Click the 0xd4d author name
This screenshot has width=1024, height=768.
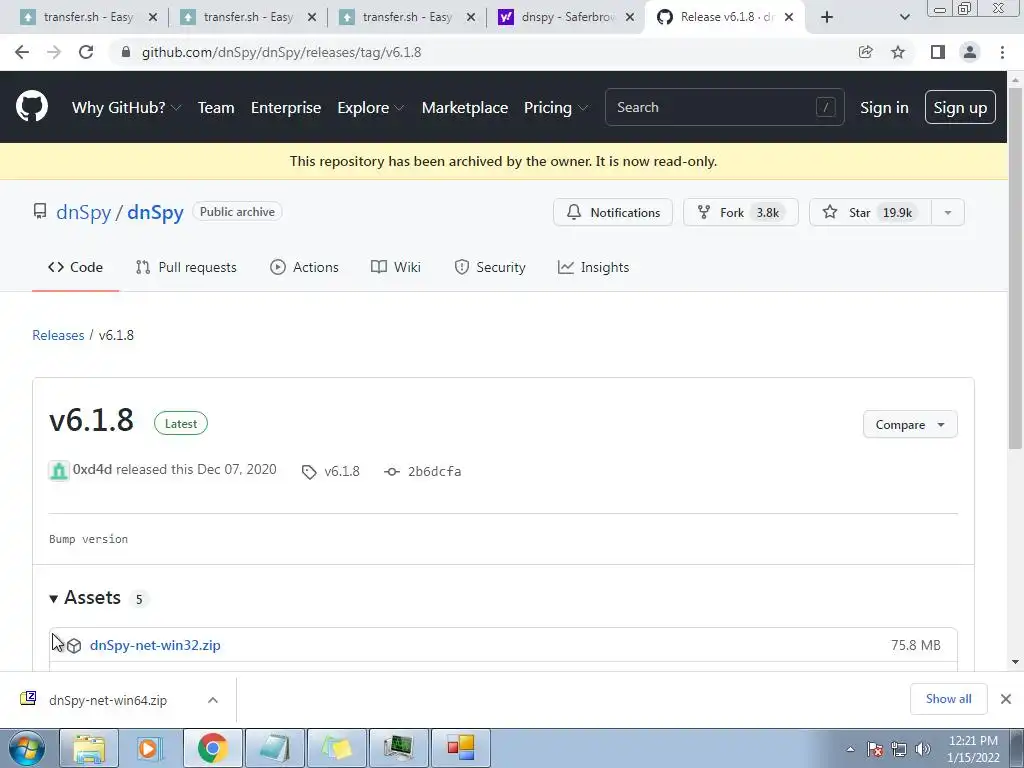[92, 470]
